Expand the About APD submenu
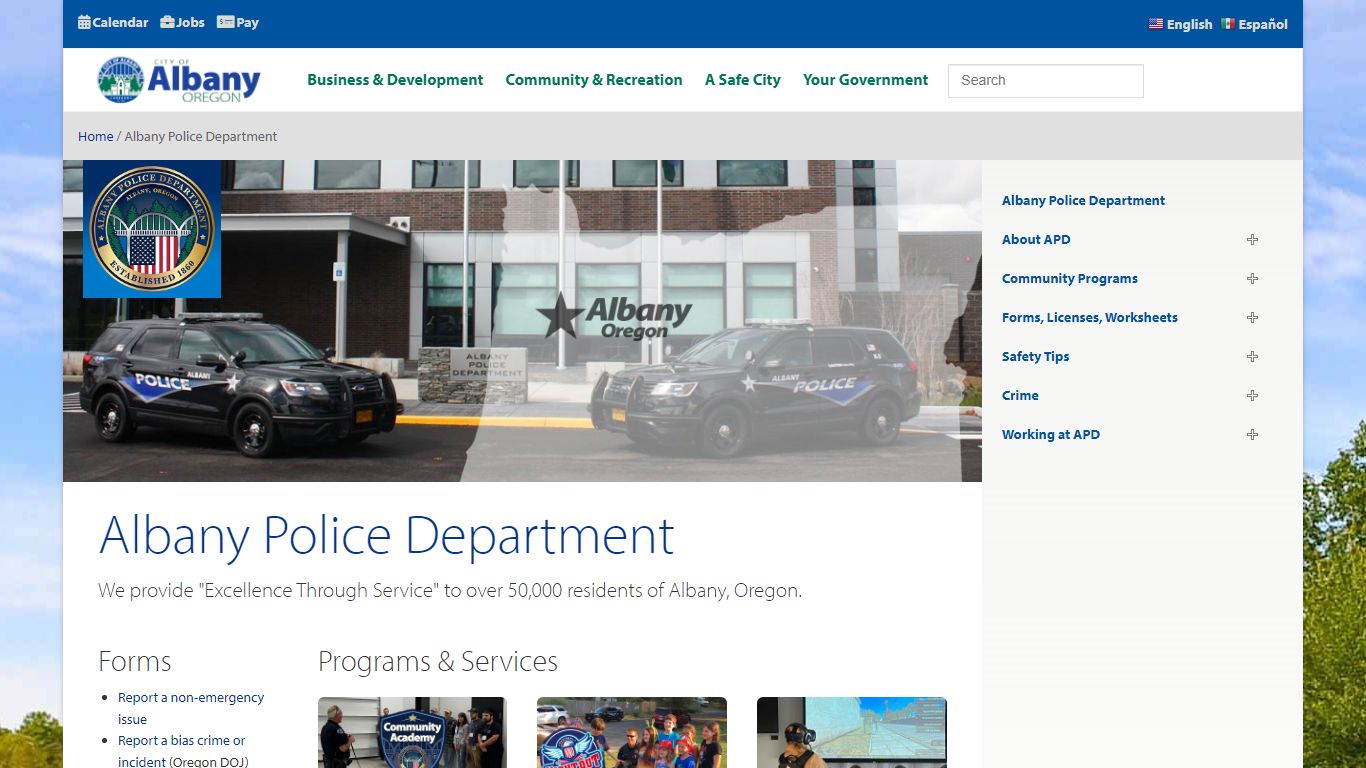Viewport: 1366px width, 768px height. click(x=1252, y=240)
